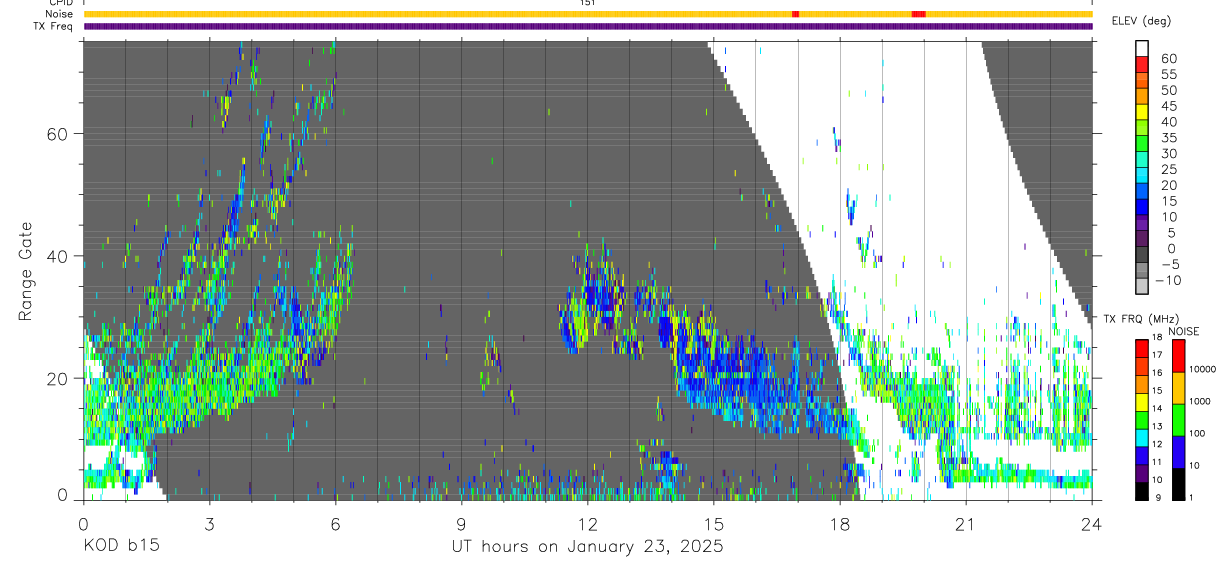Click range gate 60 tick label
The width and height of the screenshot is (1228, 567).
pyautogui.click(x=57, y=134)
